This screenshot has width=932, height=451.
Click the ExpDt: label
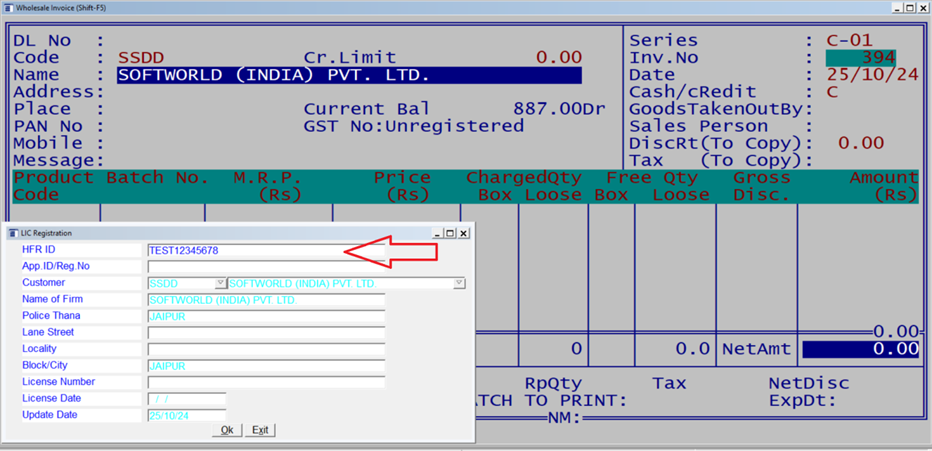tap(803, 401)
